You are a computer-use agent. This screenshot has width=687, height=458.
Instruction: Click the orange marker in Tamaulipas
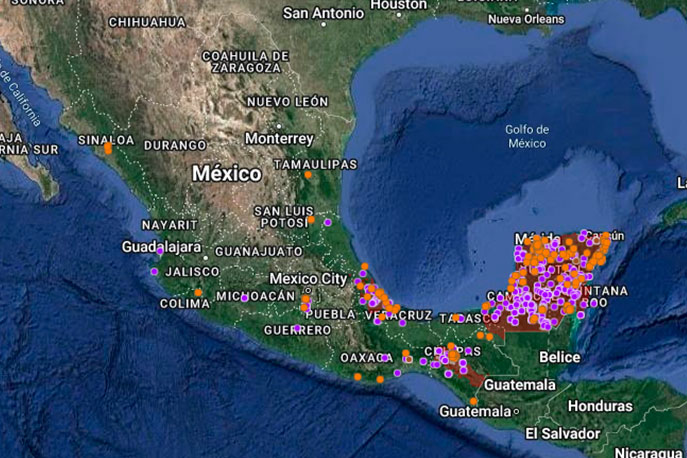coord(308,175)
